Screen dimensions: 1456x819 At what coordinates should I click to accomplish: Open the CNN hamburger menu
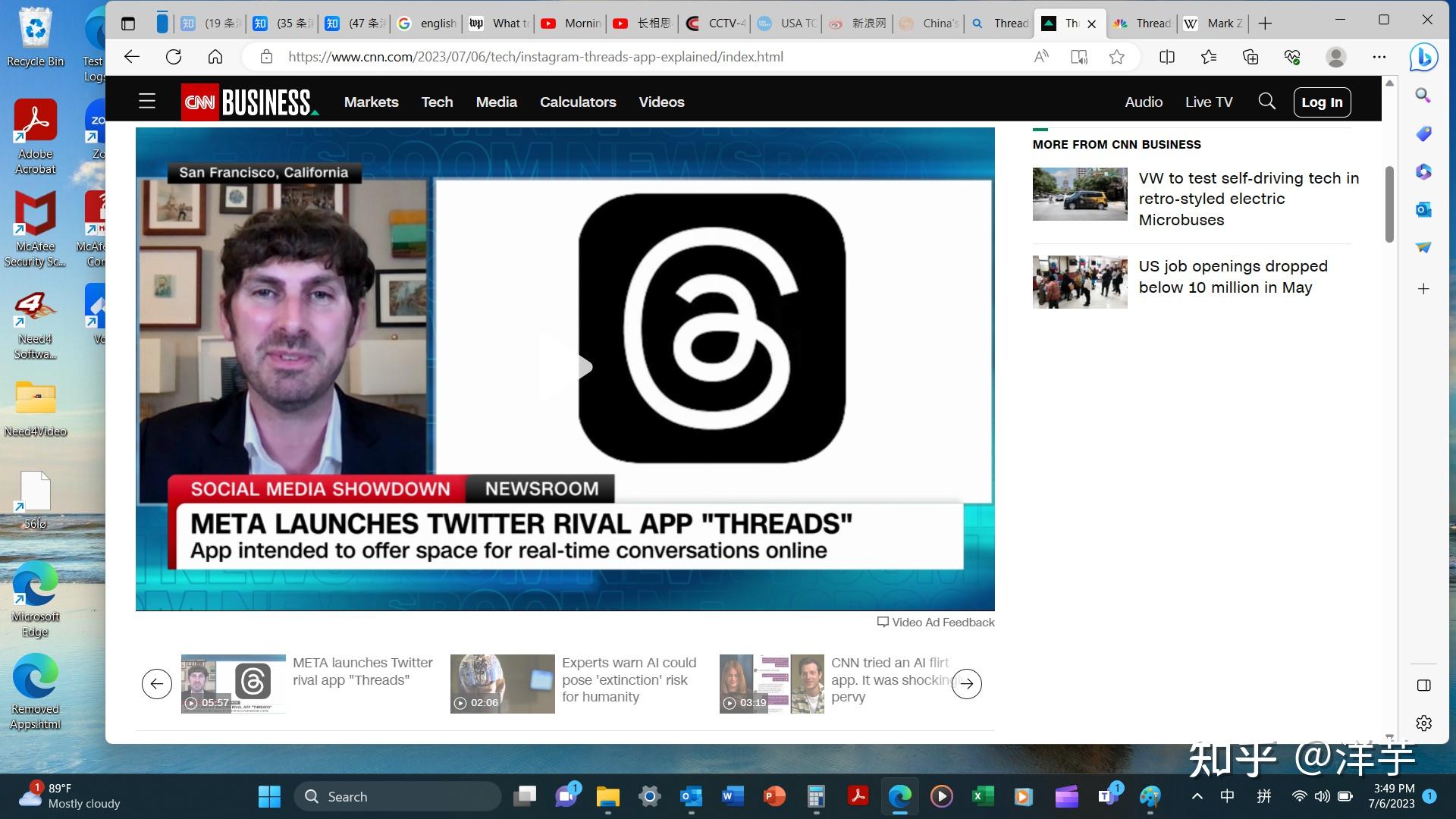pyautogui.click(x=147, y=102)
